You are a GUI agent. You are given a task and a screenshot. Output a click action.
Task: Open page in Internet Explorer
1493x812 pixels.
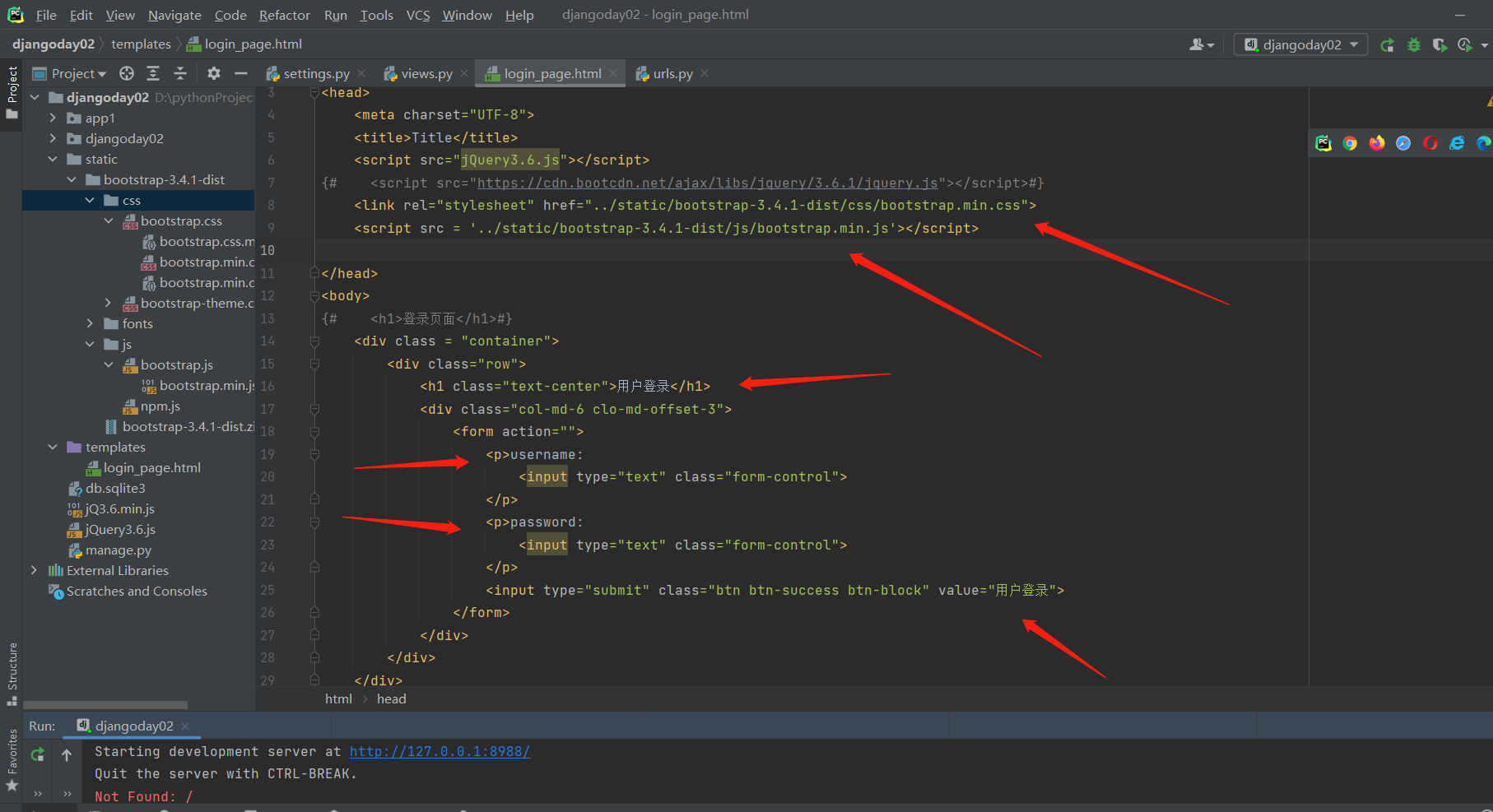point(1457,143)
